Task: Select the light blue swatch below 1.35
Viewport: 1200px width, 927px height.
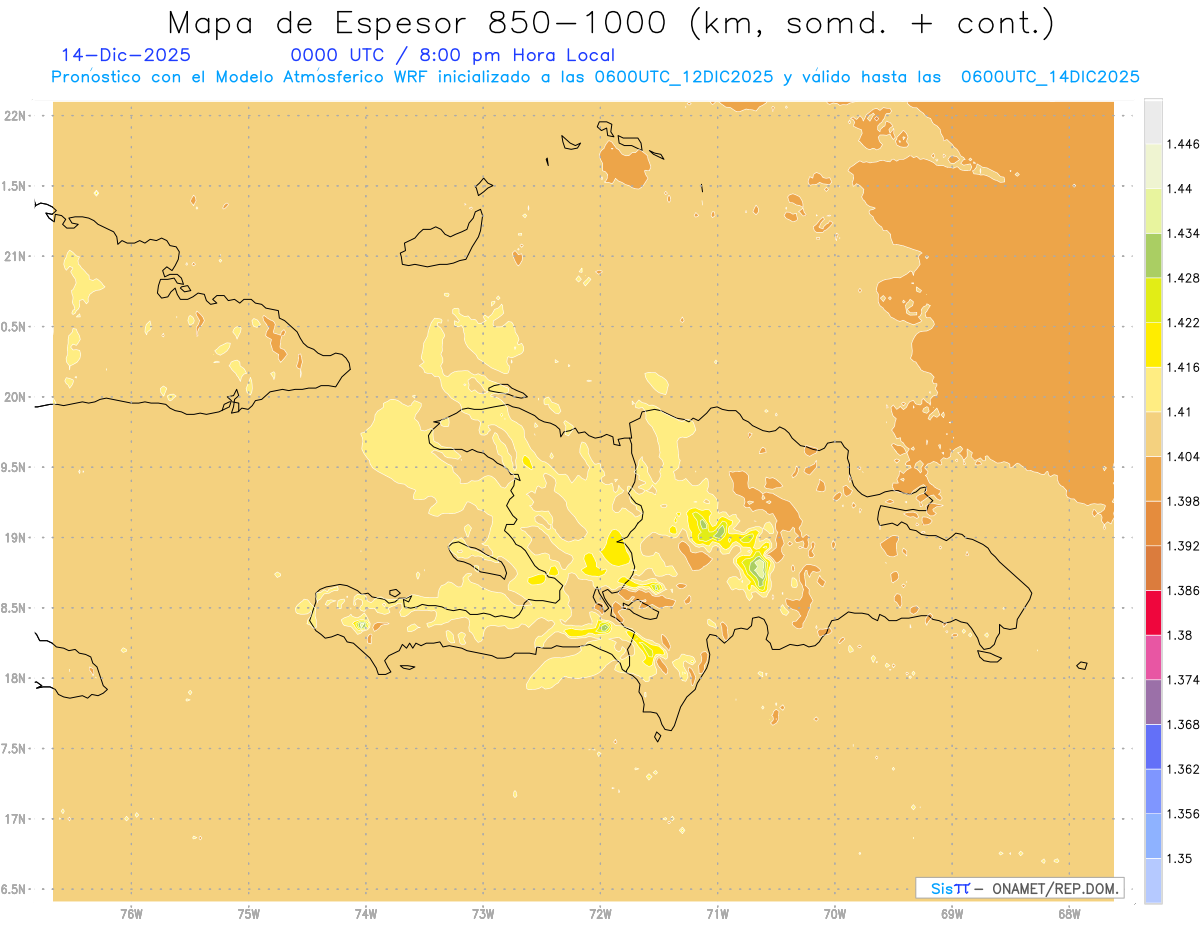Action: coord(1153,881)
